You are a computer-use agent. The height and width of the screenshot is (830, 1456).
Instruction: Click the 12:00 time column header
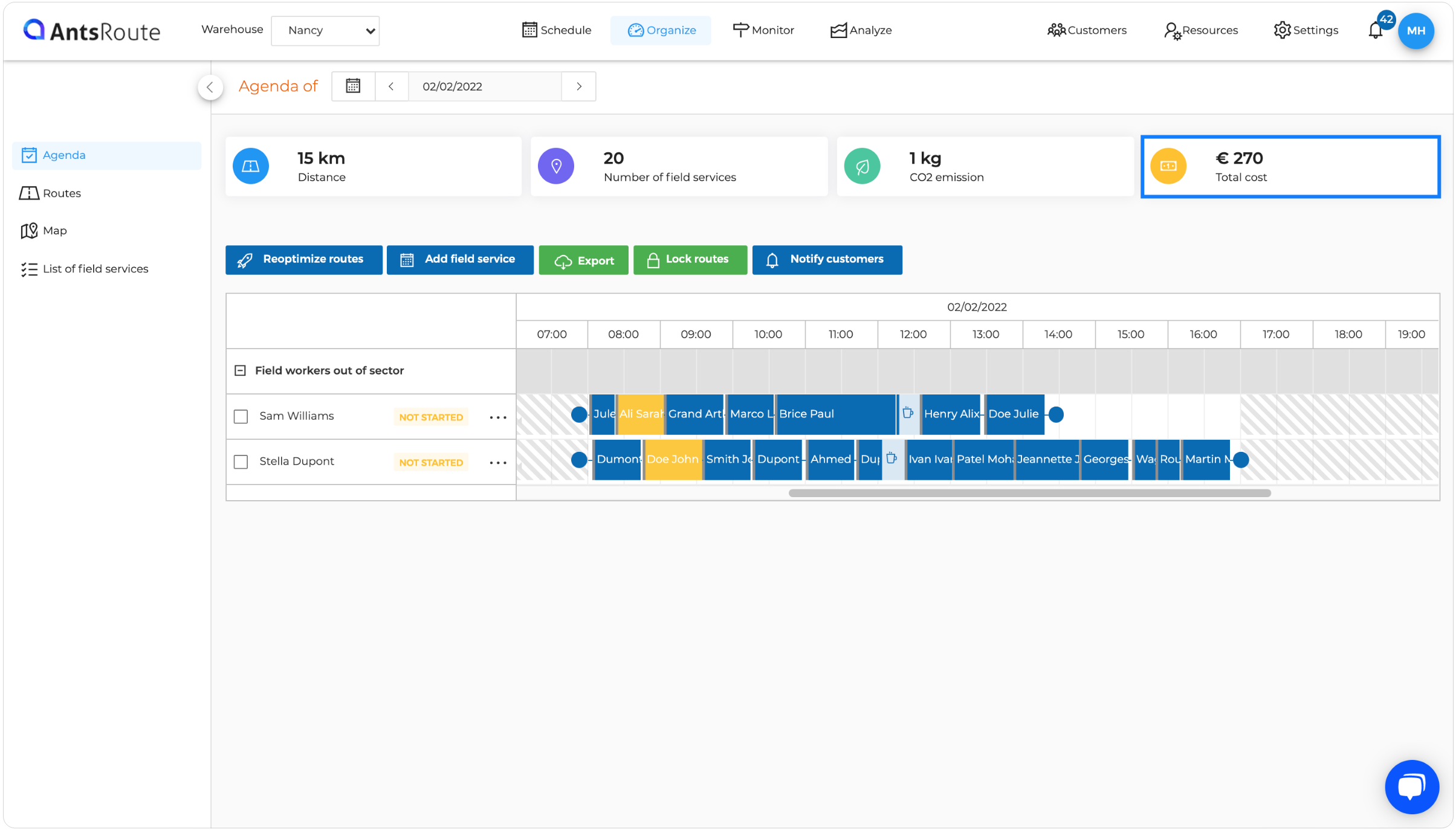click(913, 335)
